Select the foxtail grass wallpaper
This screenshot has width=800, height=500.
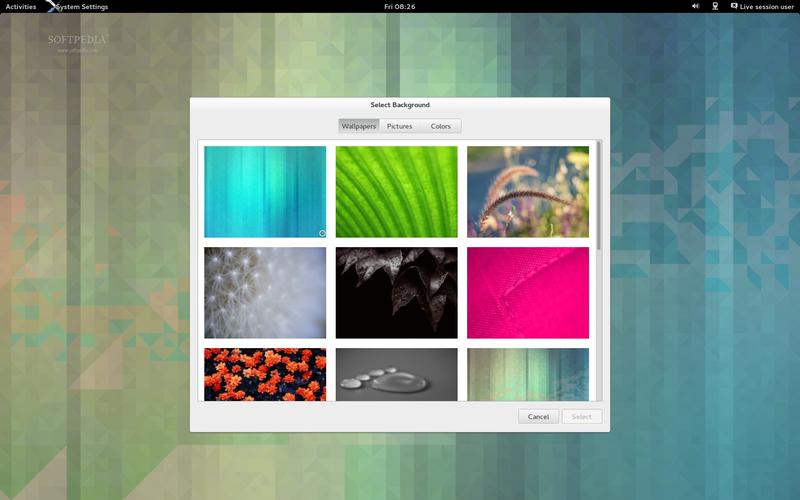tap(527, 192)
